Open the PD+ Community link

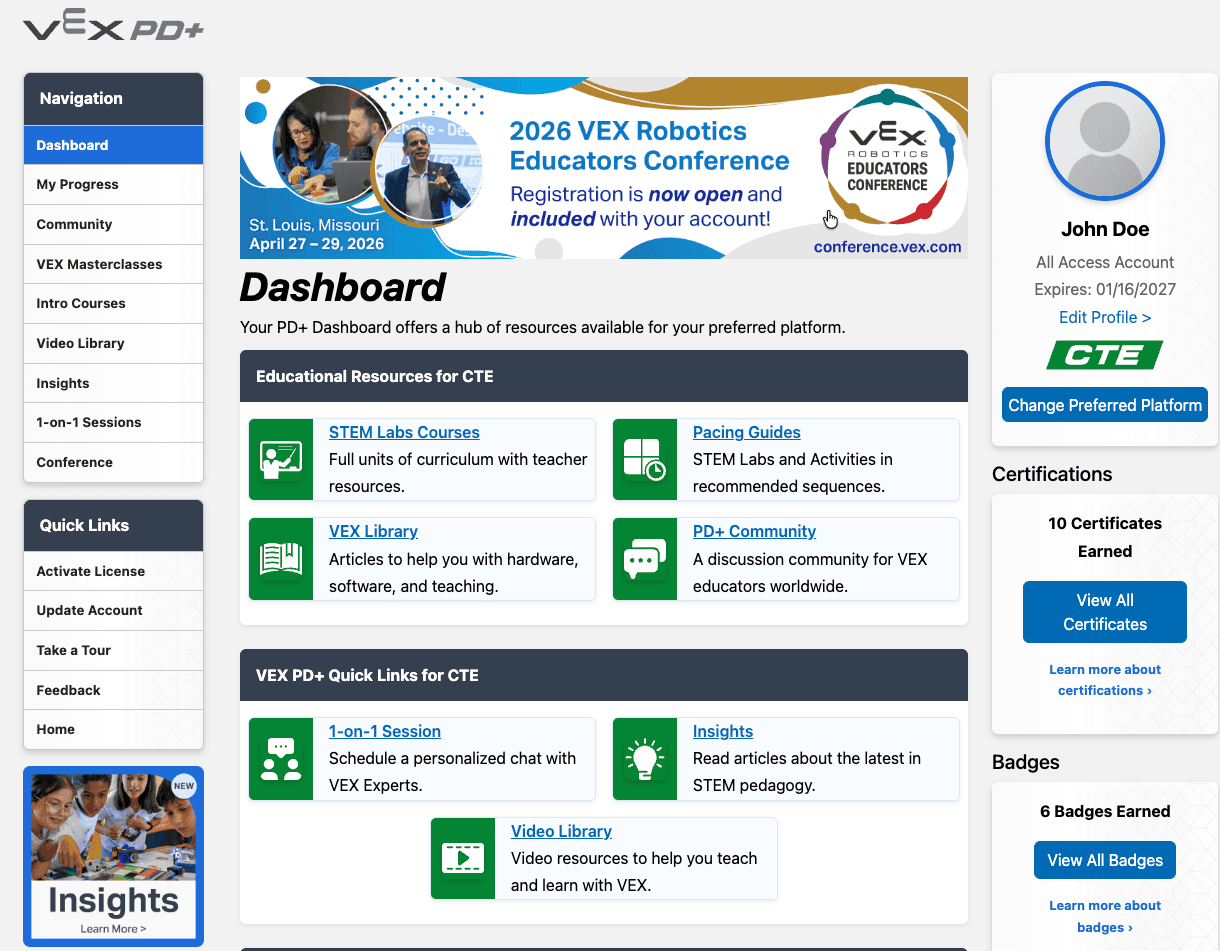754,531
